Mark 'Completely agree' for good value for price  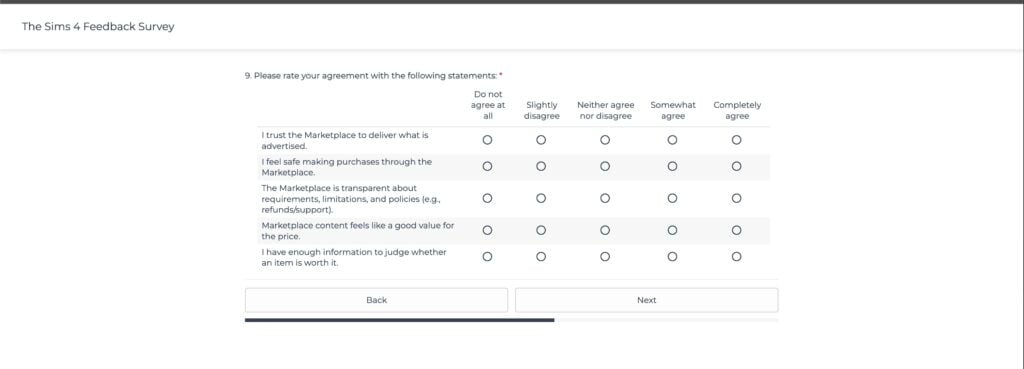(x=736, y=230)
